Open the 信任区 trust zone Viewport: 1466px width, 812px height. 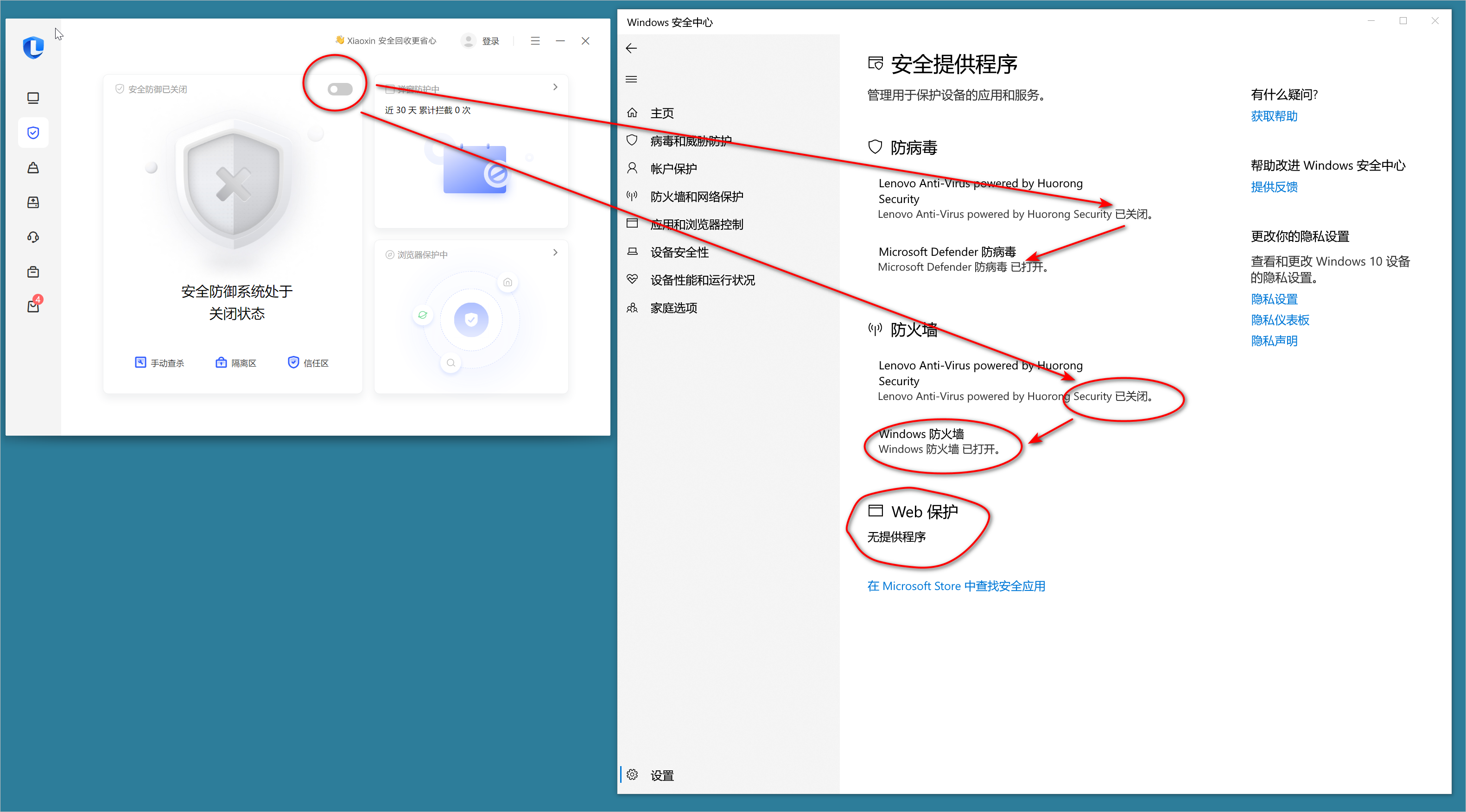[308, 363]
